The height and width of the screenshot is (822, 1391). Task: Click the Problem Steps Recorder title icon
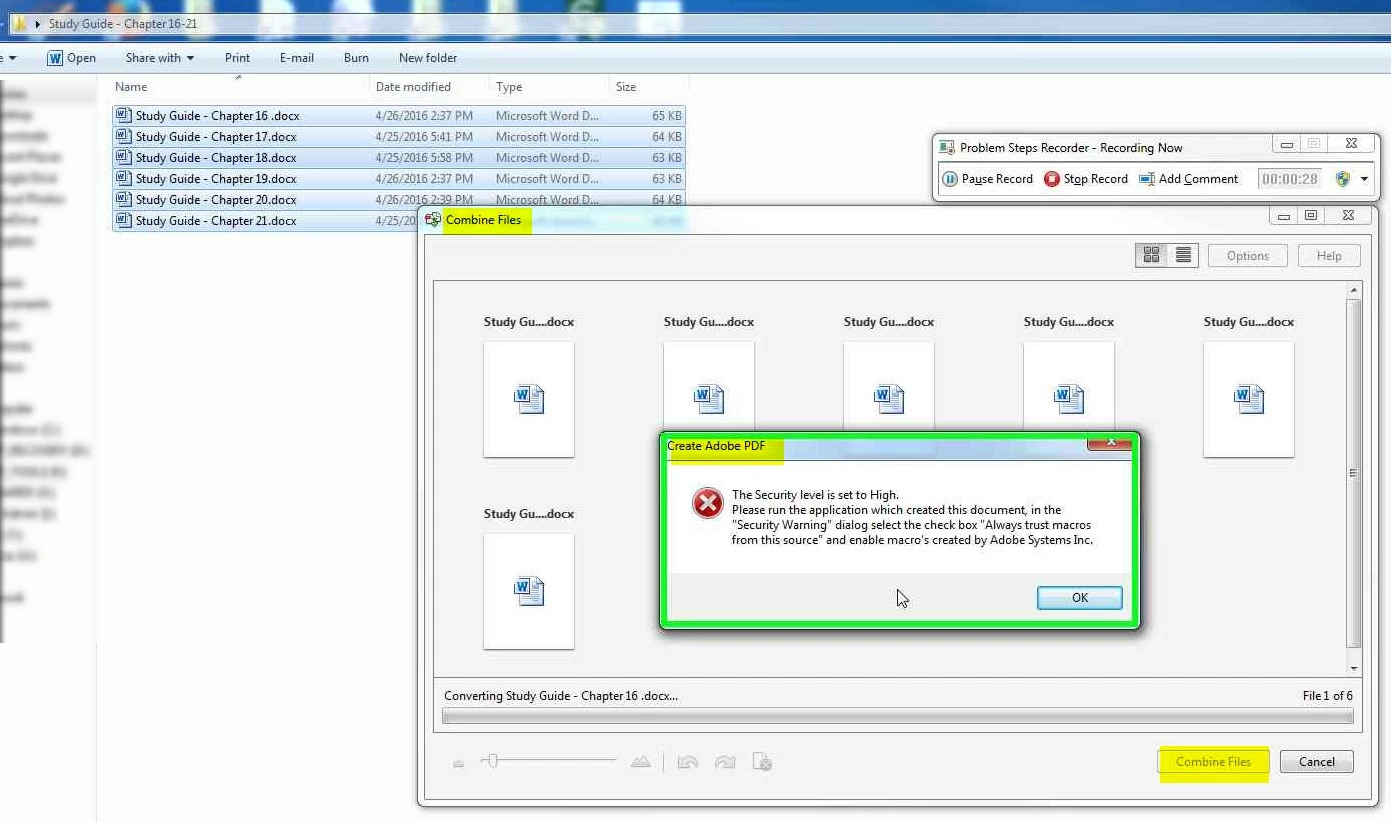coord(946,147)
